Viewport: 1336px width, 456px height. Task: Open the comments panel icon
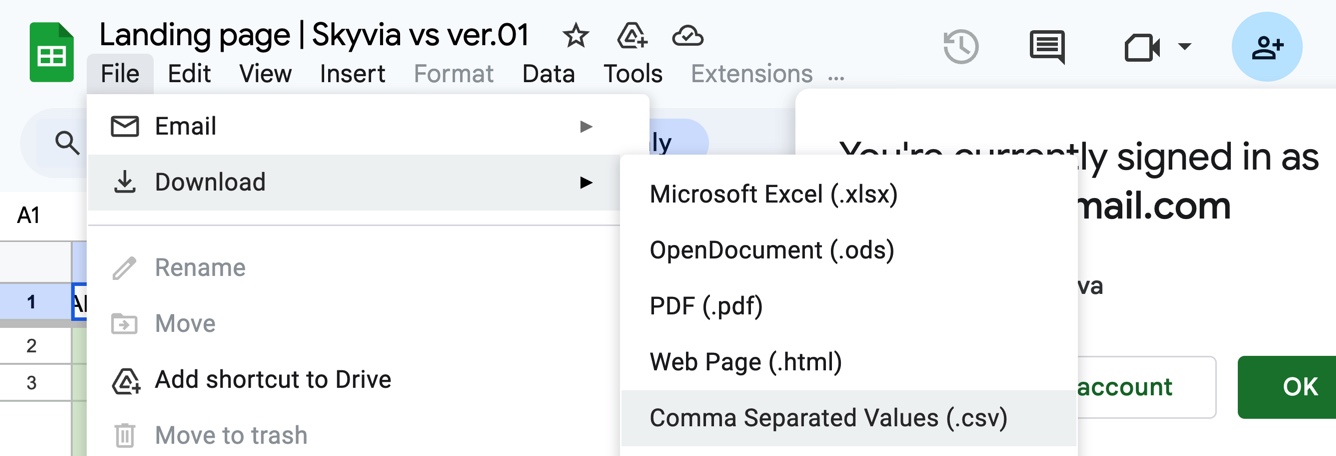1047,47
